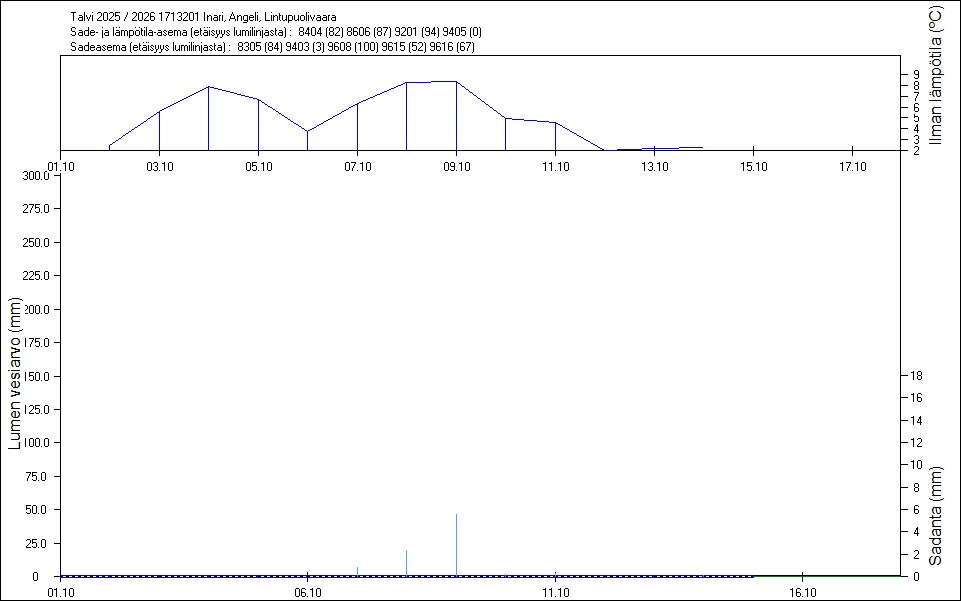Click the temperature line low point at 06.10

click(x=307, y=131)
